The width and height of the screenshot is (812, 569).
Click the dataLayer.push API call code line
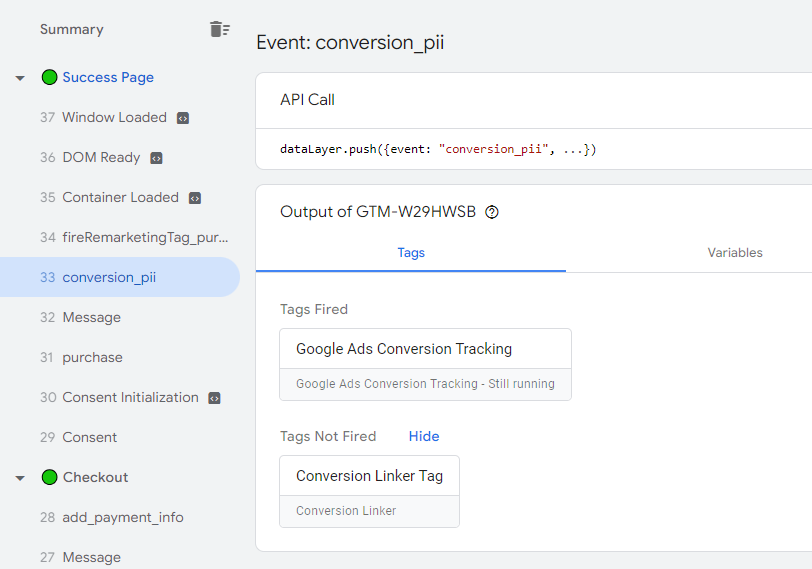pos(438,150)
